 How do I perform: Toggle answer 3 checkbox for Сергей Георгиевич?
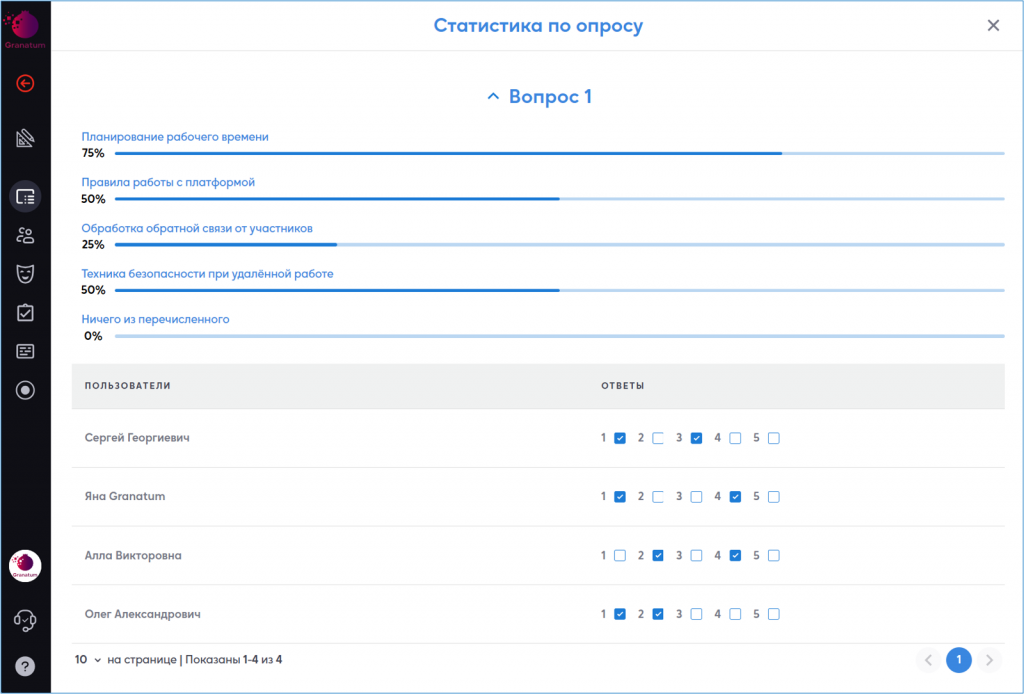click(x=696, y=438)
